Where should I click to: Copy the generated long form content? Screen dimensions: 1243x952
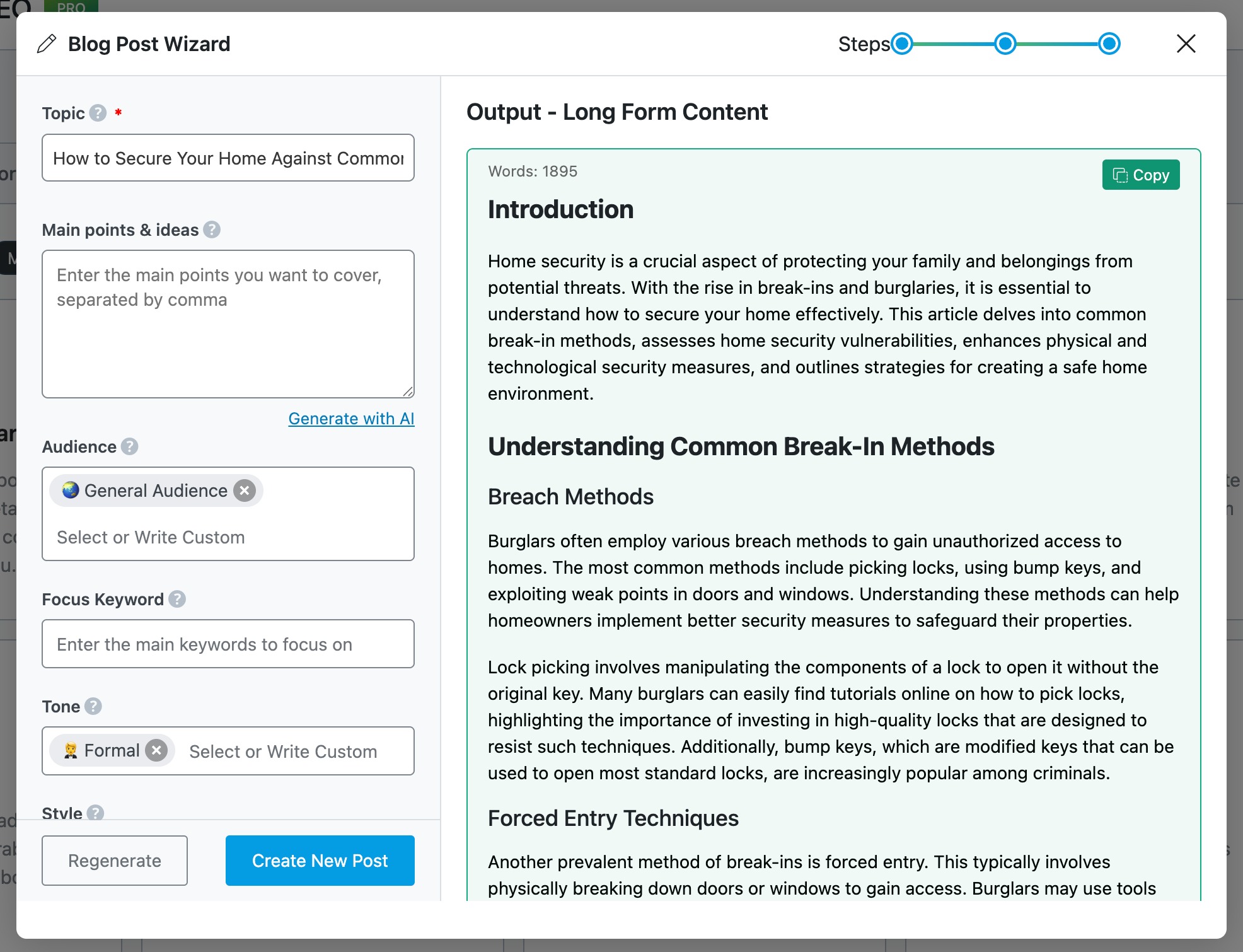point(1140,175)
